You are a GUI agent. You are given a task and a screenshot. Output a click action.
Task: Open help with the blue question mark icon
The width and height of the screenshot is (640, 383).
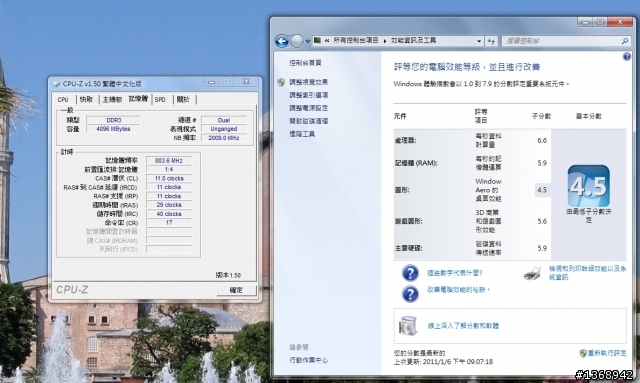point(627,57)
